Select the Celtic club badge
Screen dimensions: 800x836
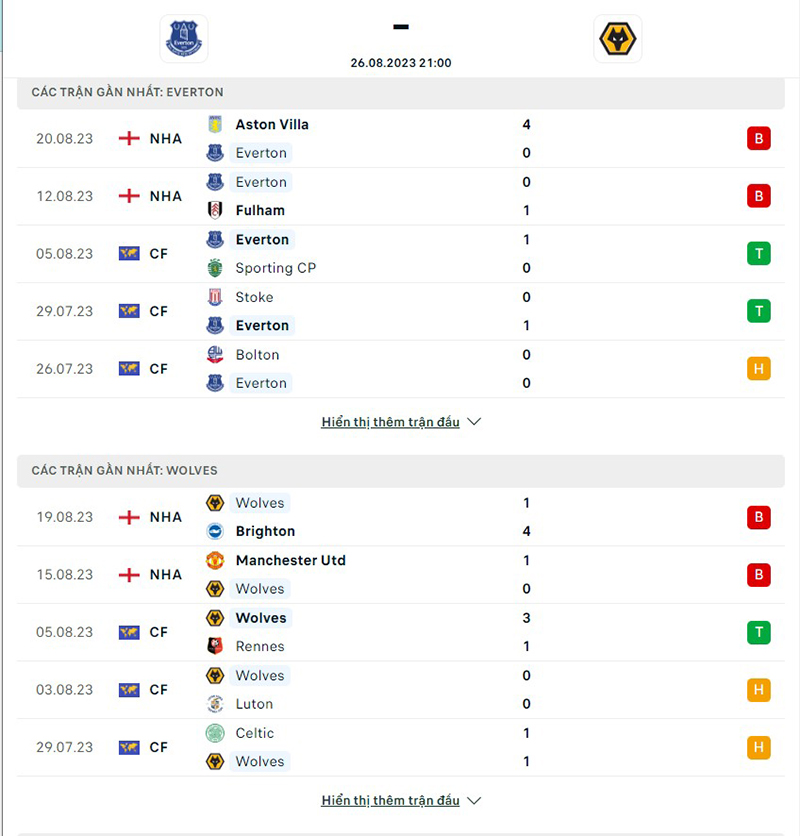217,733
